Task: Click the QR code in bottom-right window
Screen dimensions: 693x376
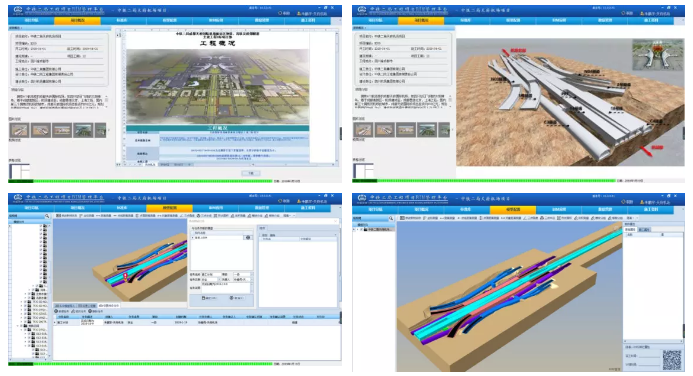Action: (672, 360)
